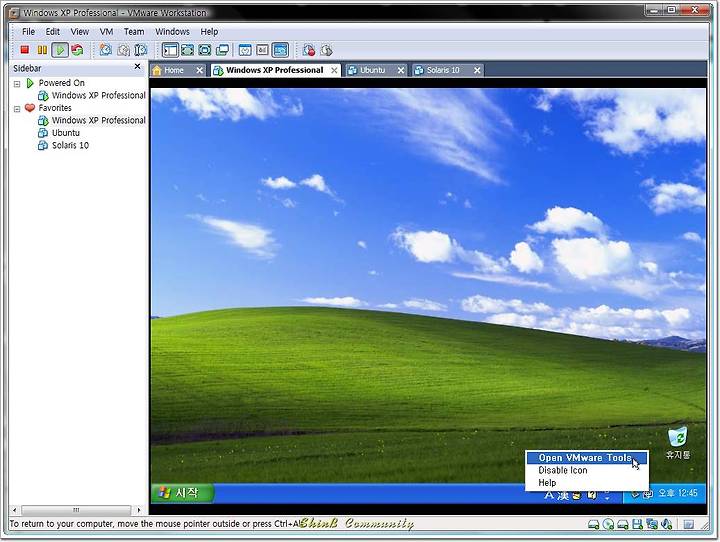The width and height of the screenshot is (720, 542).
Task: Click the sidebar horizontal scrollbar thumb
Action: 76,510
